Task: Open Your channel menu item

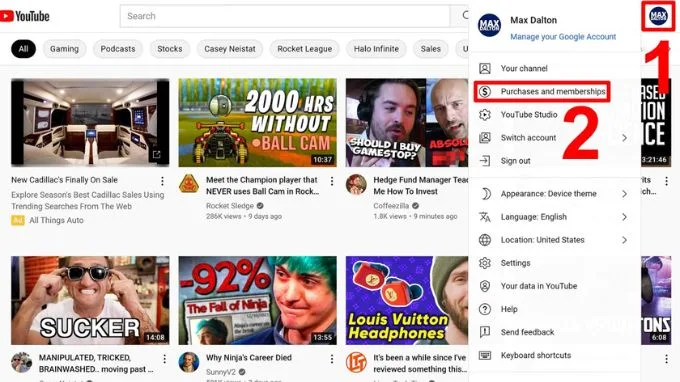Action: coord(554,69)
